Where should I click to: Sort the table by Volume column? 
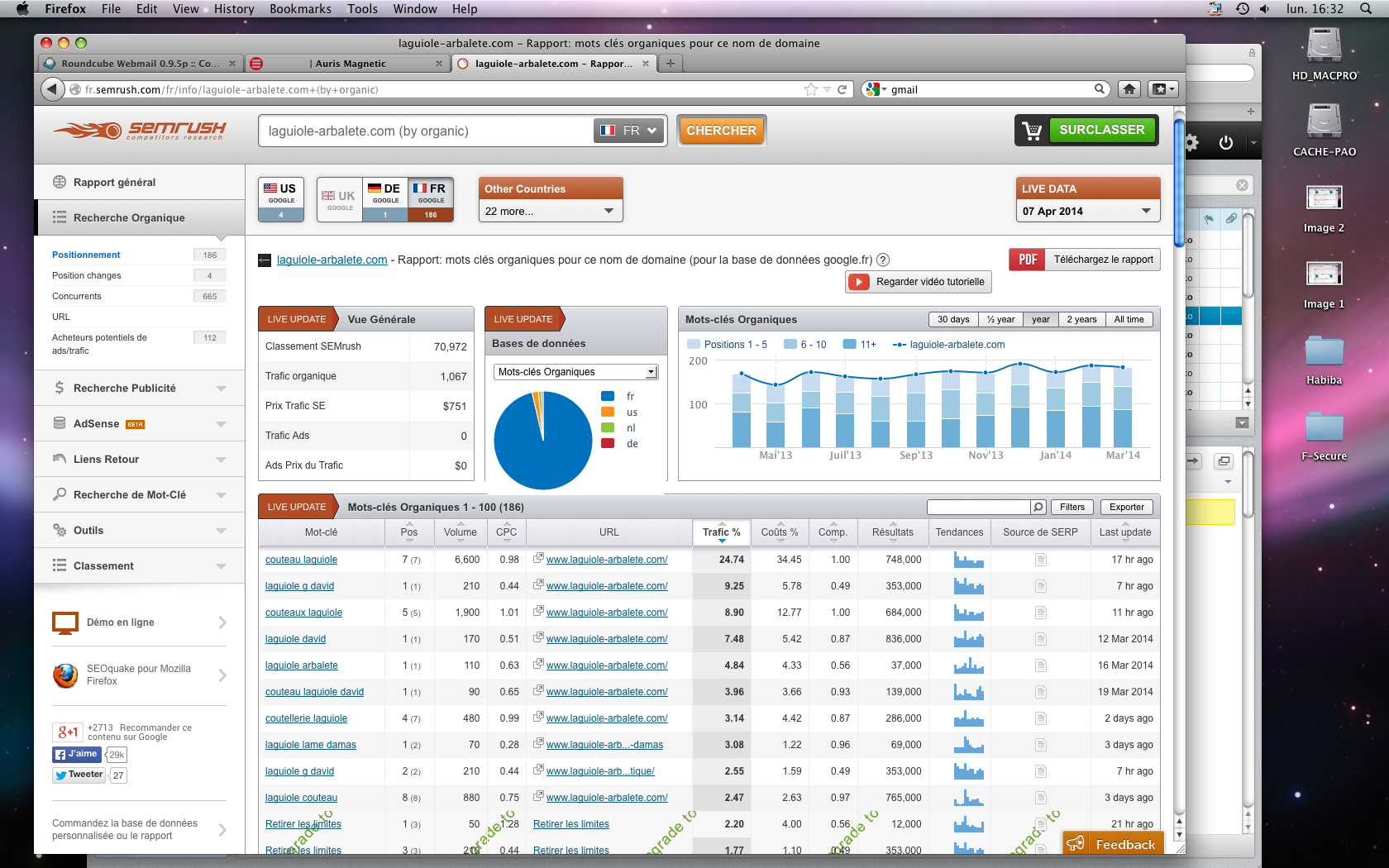click(x=460, y=532)
